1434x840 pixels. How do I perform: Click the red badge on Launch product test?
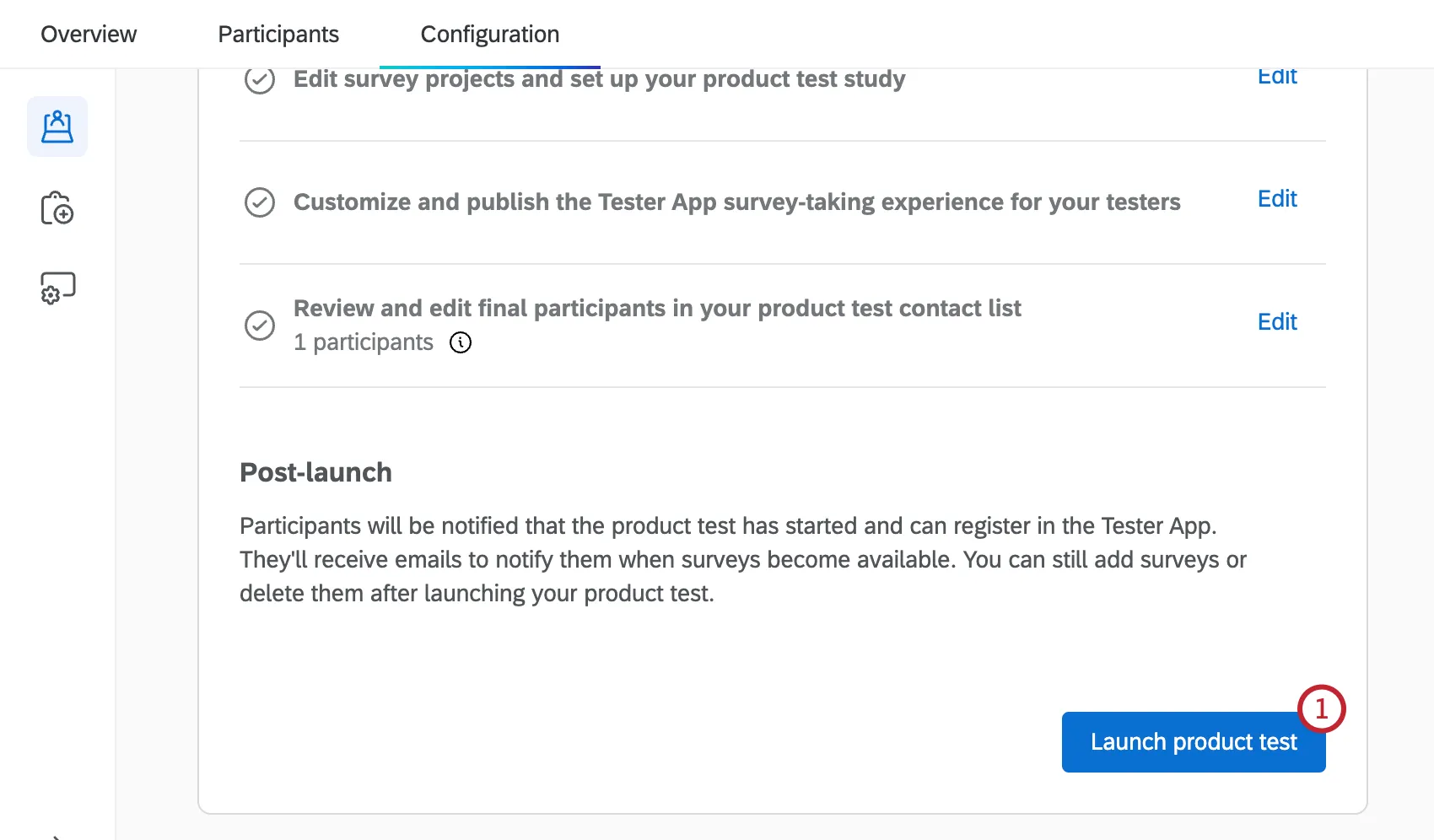click(1323, 709)
